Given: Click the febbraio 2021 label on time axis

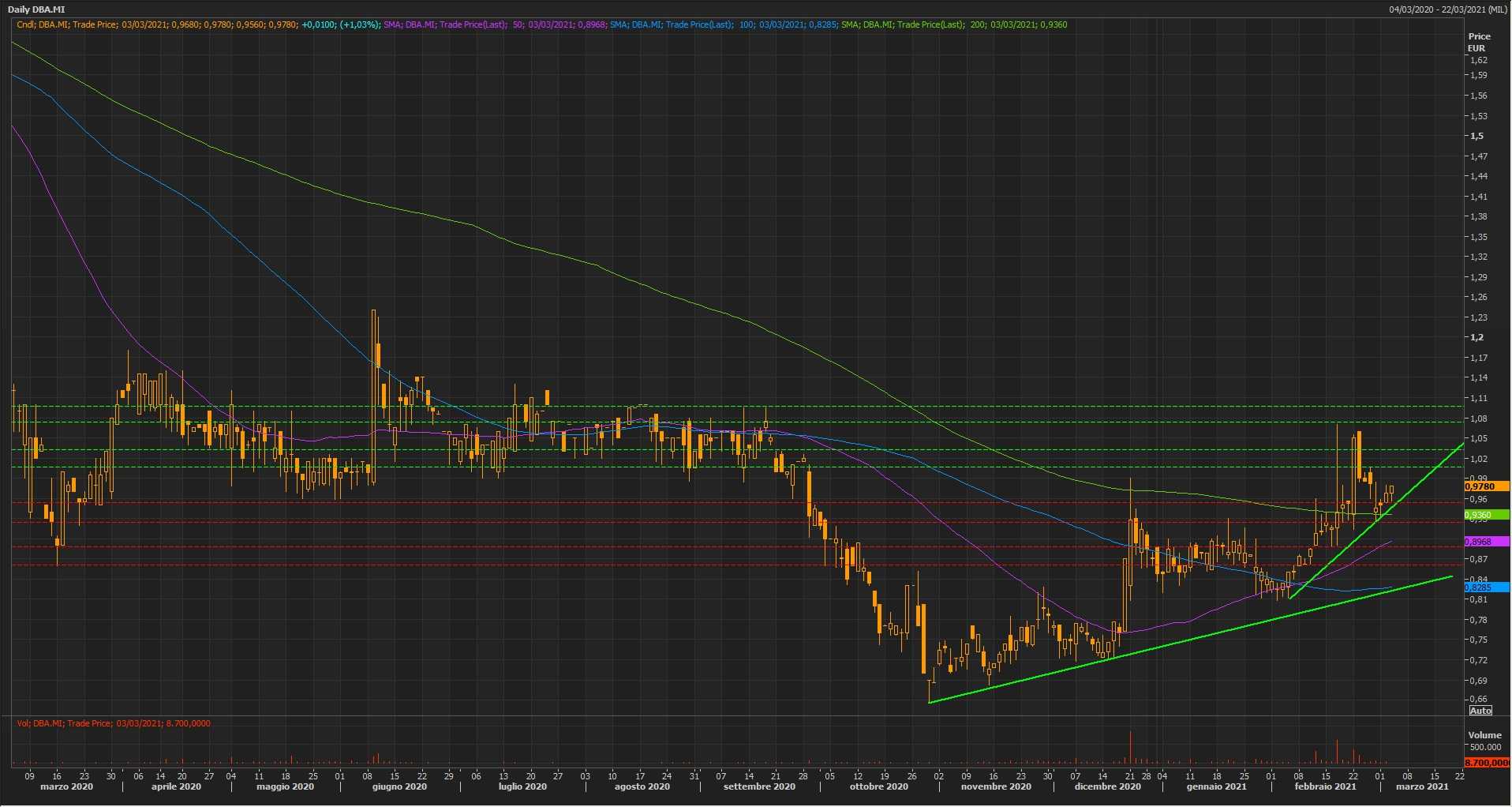Looking at the screenshot, I should [x=1325, y=786].
